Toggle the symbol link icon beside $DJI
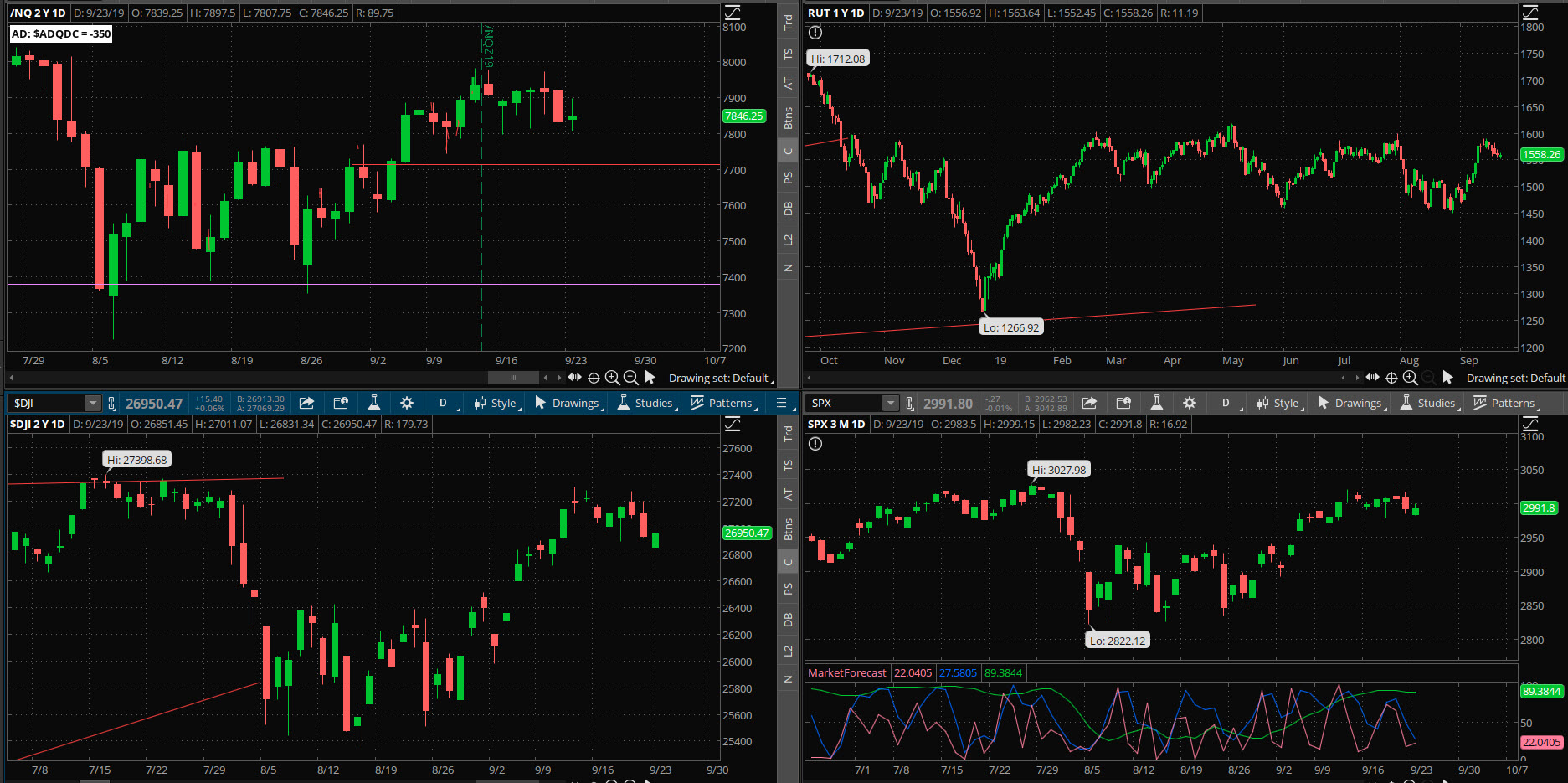 click(x=112, y=404)
